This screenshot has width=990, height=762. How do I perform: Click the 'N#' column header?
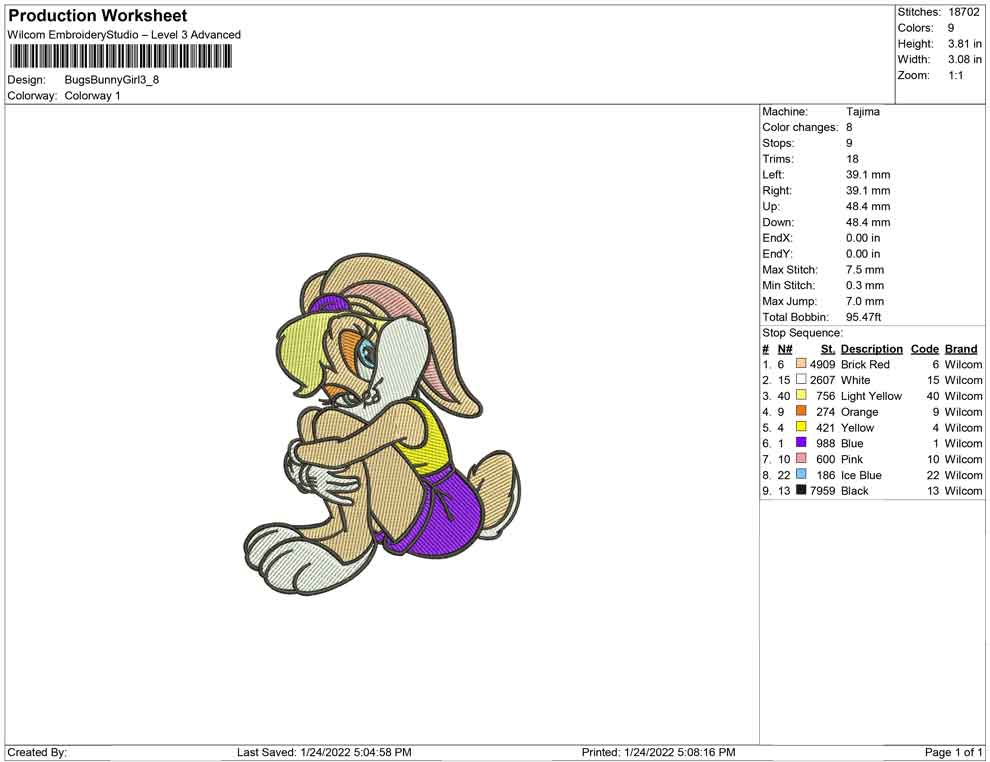pyautogui.click(x=785, y=349)
